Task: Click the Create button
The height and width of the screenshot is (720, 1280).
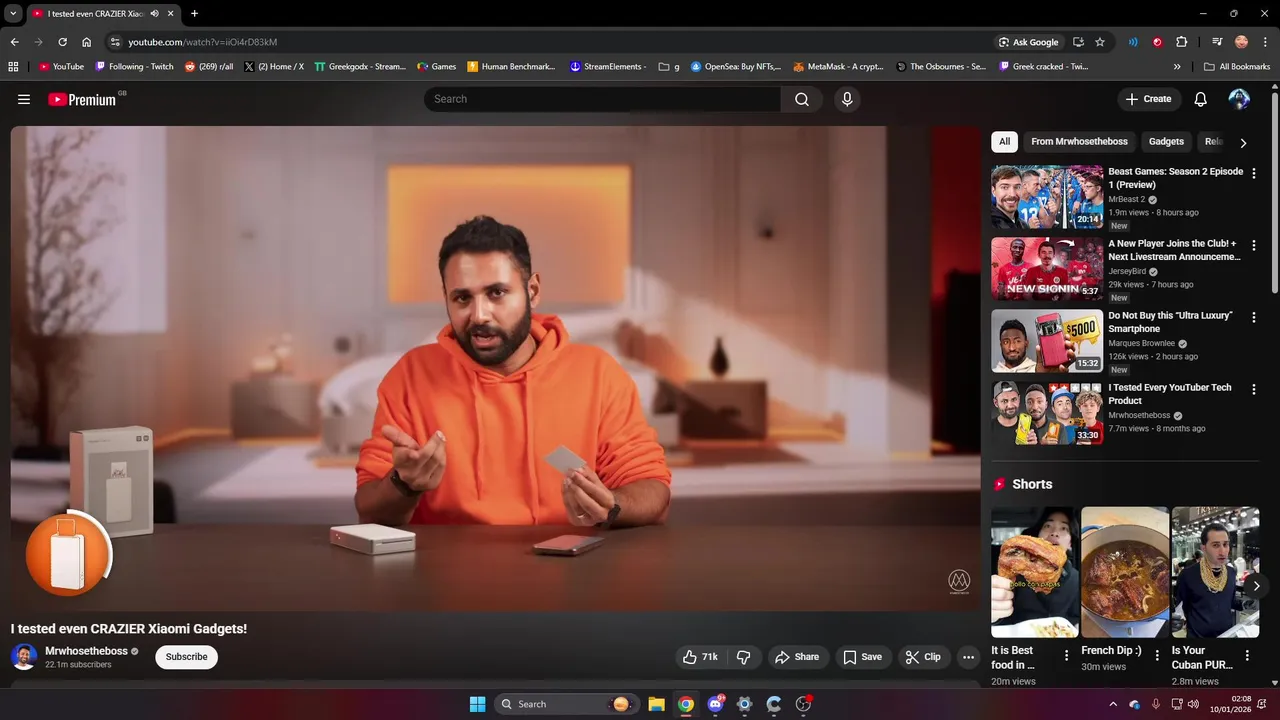Action: pos(1148,99)
